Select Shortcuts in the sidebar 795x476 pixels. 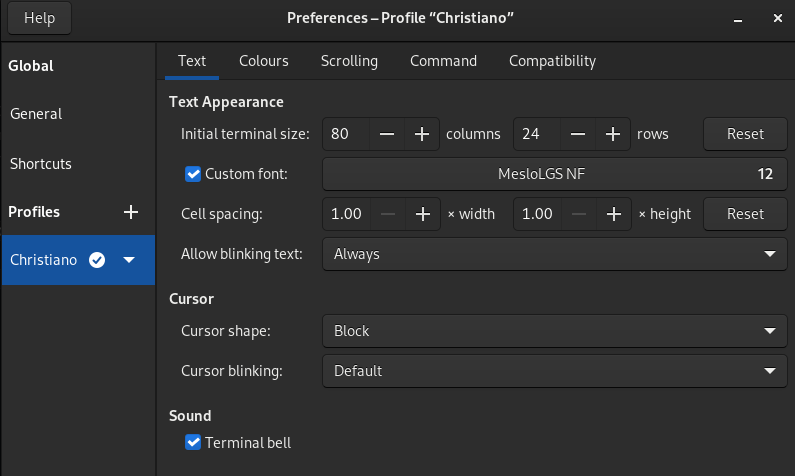pos(41,163)
